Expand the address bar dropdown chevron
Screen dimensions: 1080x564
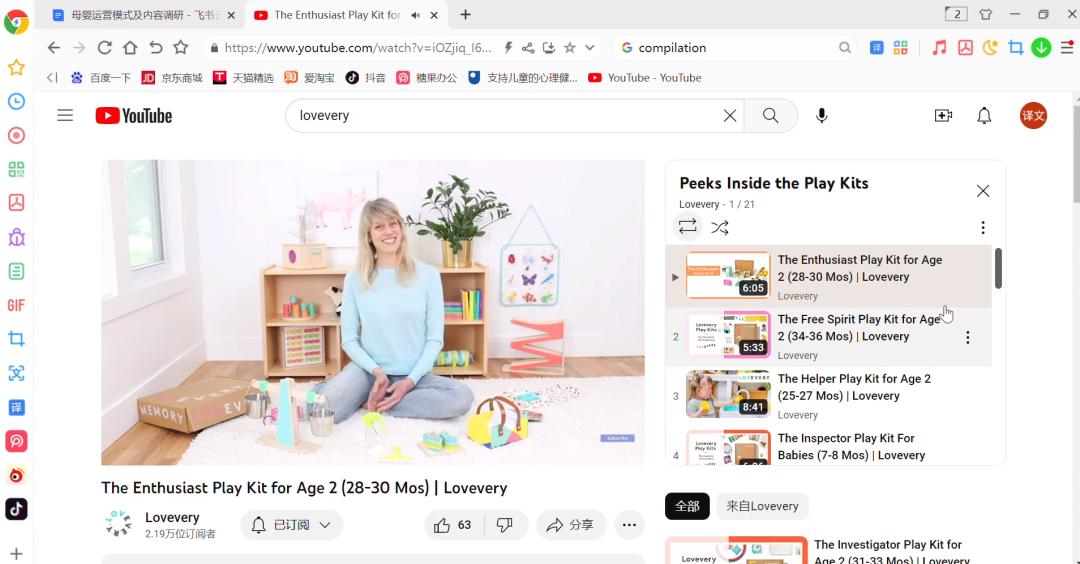(x=590, y=48)
